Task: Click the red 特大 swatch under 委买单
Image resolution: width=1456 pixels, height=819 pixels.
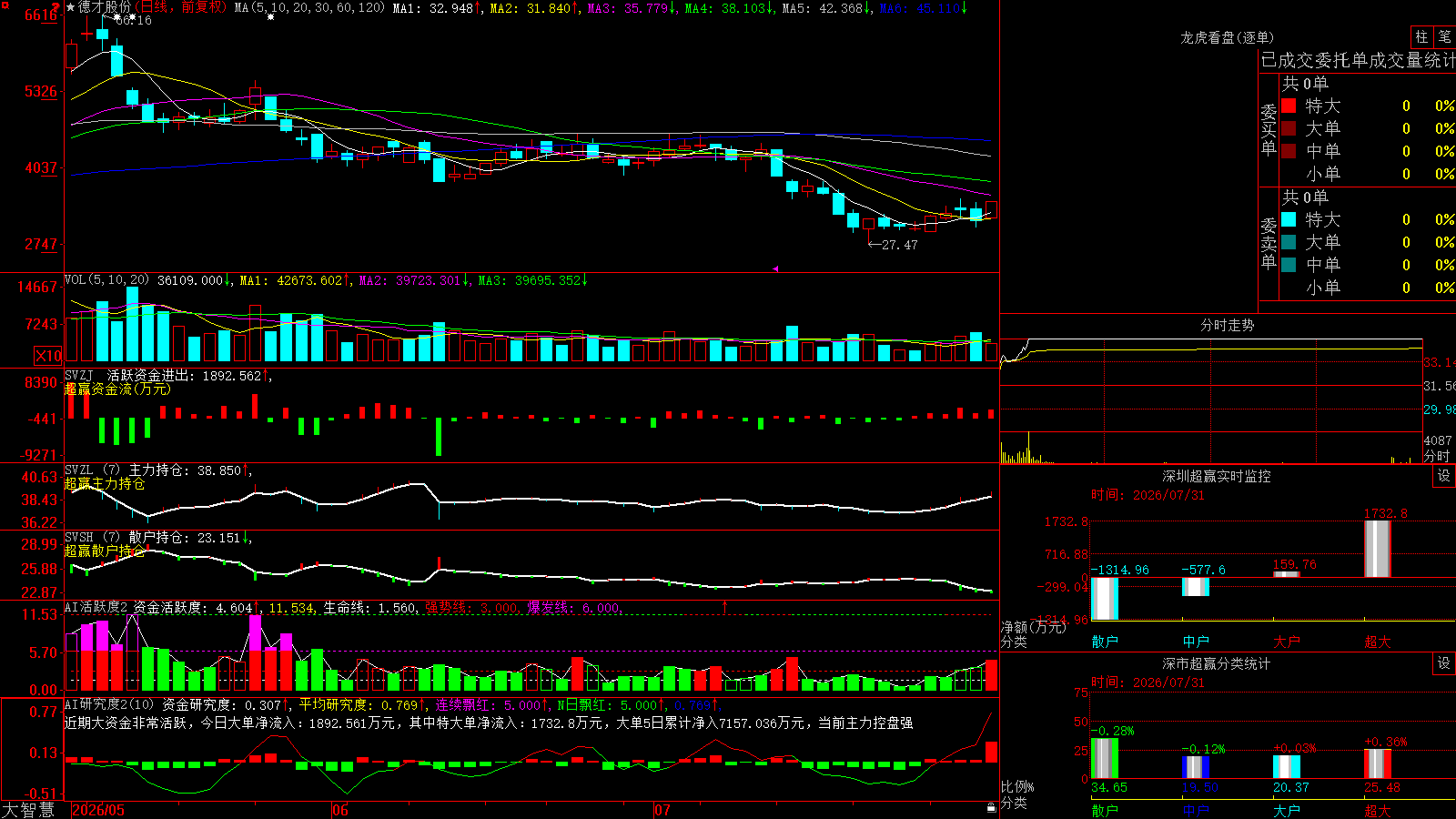Action: pos(1289,106)
